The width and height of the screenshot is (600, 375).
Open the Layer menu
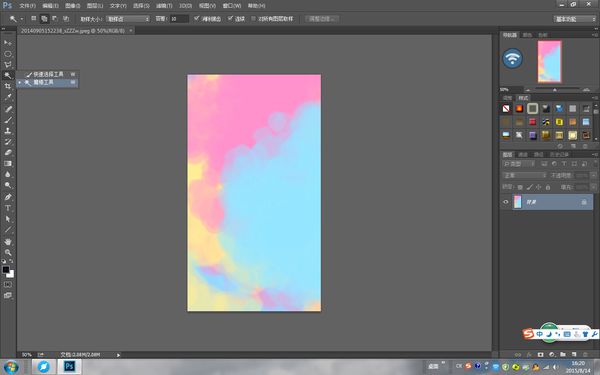(95, 6)
